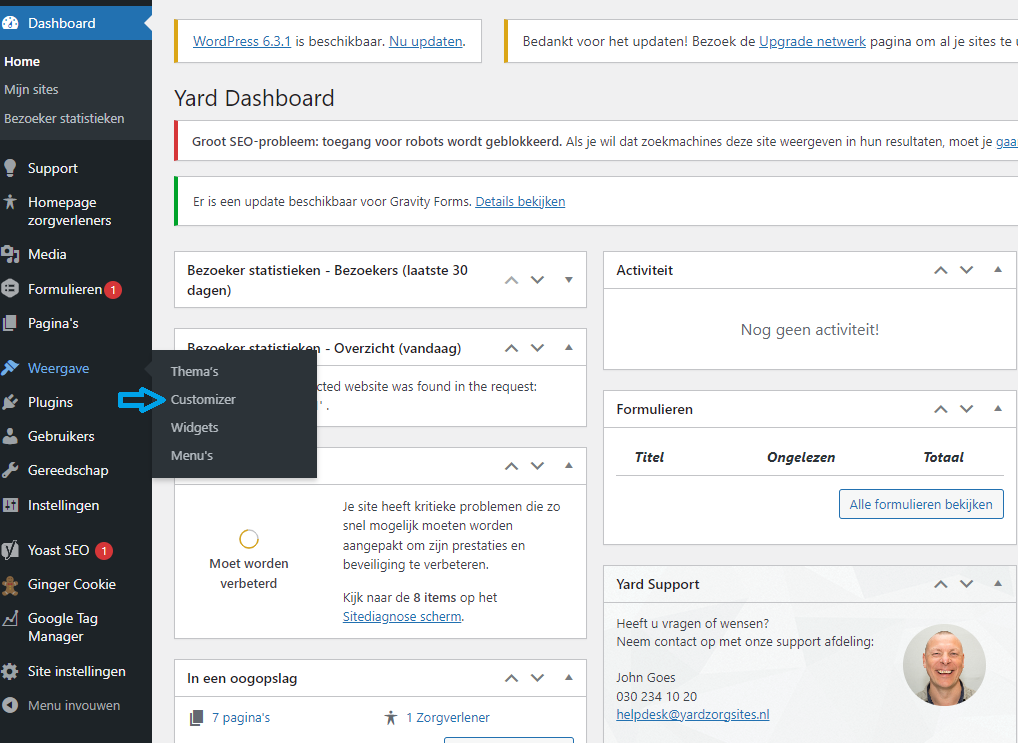Click the Weergave paintbrush icon
This screenshot has width=1018, height=743.
tap(10, 368)
